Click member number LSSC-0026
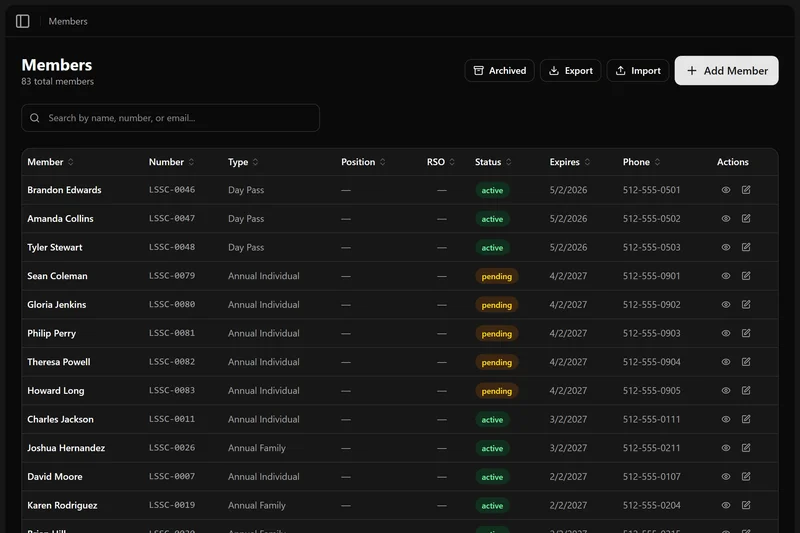The image size is (800, 533). [172, 448]
